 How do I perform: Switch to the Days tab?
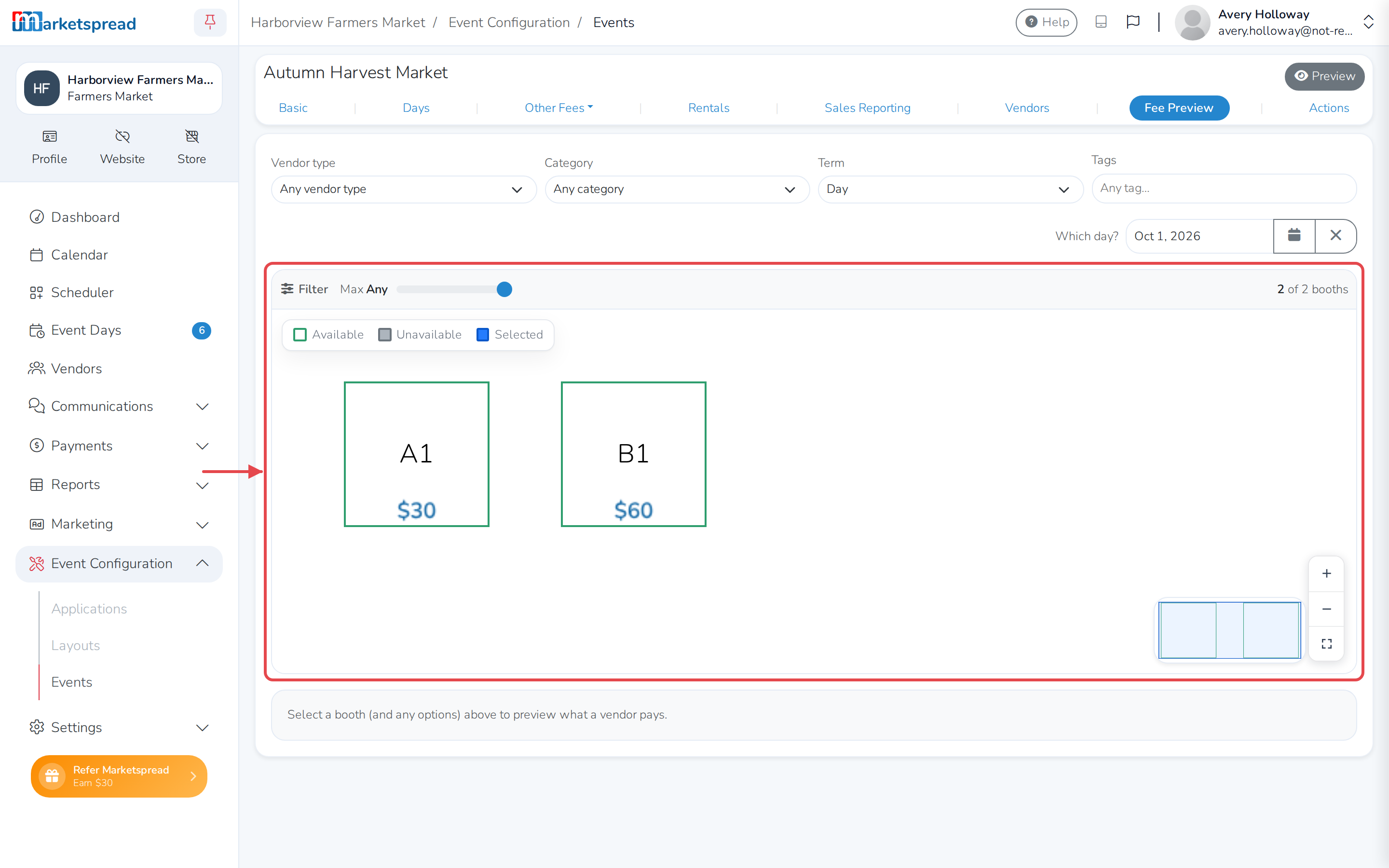[416, 108]
